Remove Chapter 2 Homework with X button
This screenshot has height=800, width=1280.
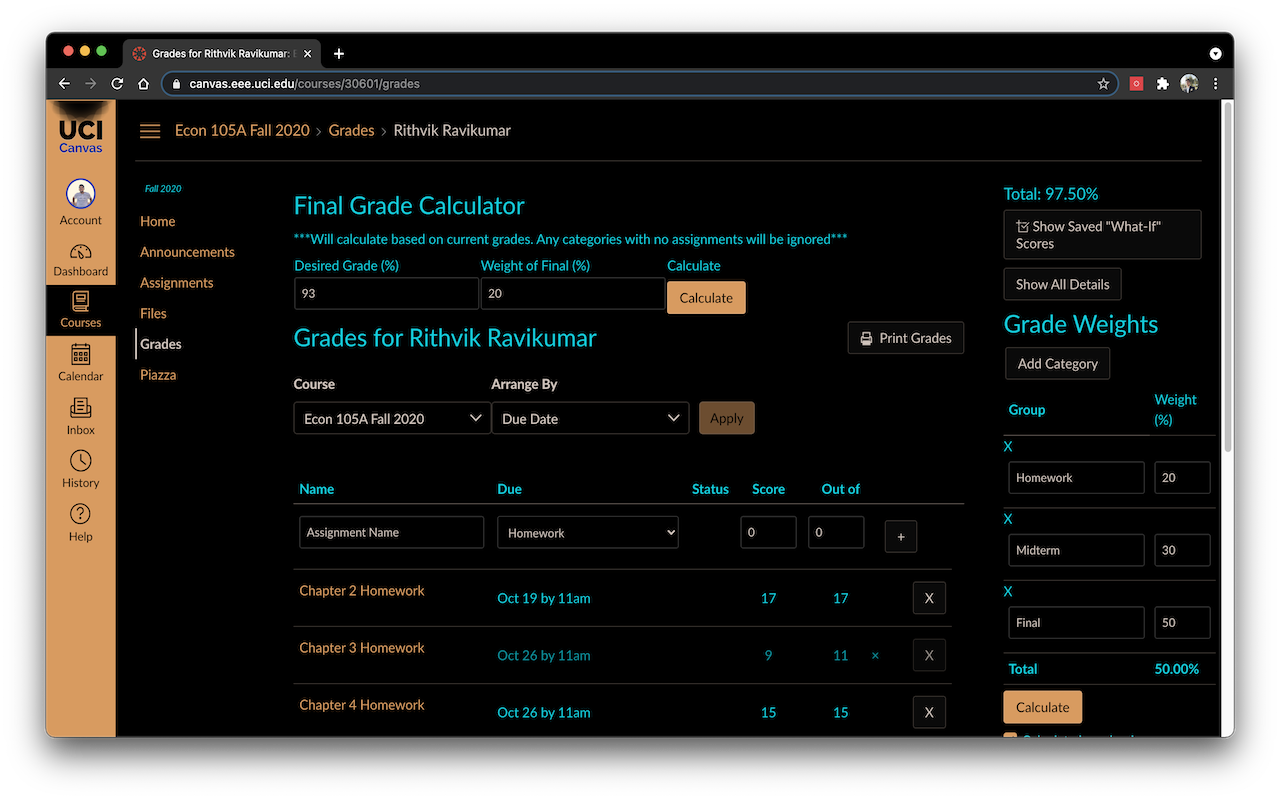coord(929,598)
